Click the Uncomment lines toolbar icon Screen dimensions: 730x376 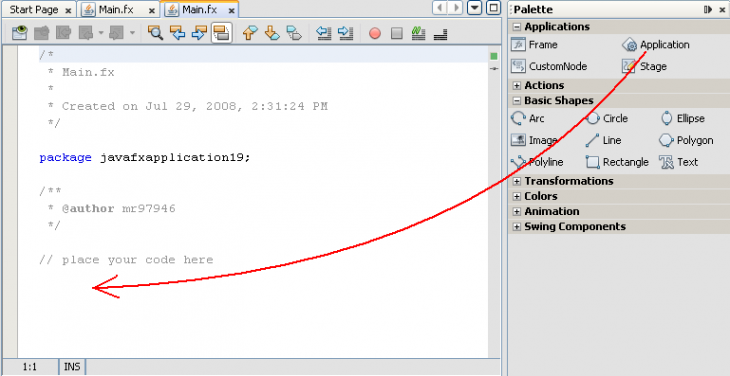pyautogui.click(x=440, y=34)
